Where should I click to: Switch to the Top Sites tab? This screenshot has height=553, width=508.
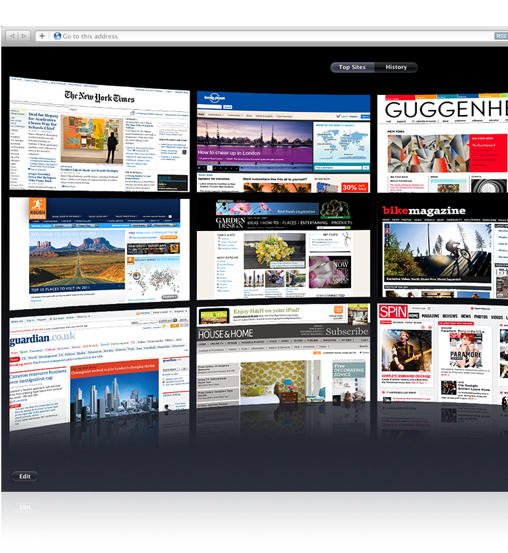coord(352,67)
